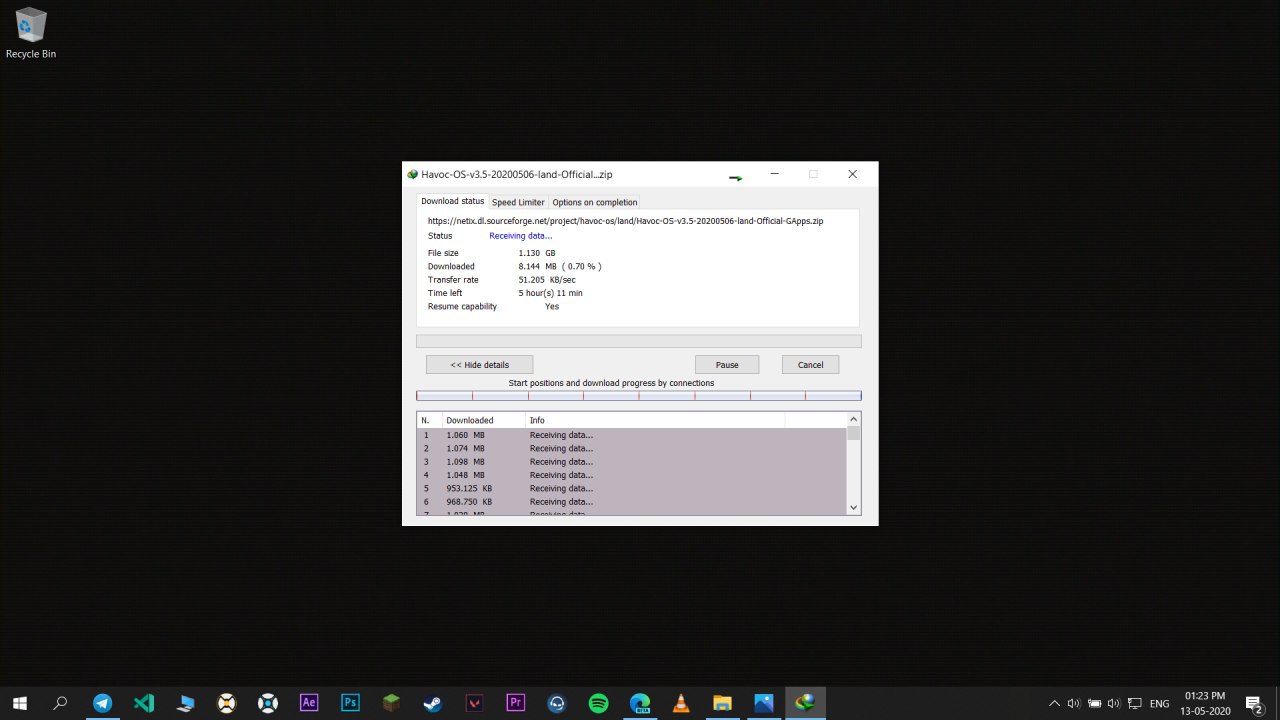
Task: Click the connections list scrollbar thumb
Action: point(853,434)
